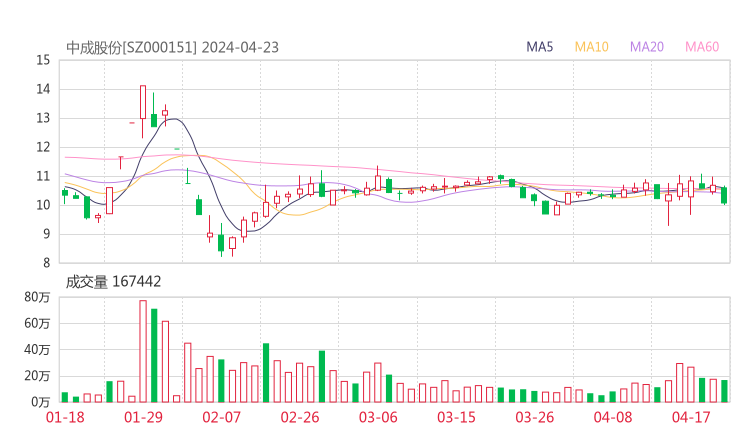The height and width of the screenshot is (440, 740).
Task: Click the 01-29 date axis label
Action: (x=143, y=417)
